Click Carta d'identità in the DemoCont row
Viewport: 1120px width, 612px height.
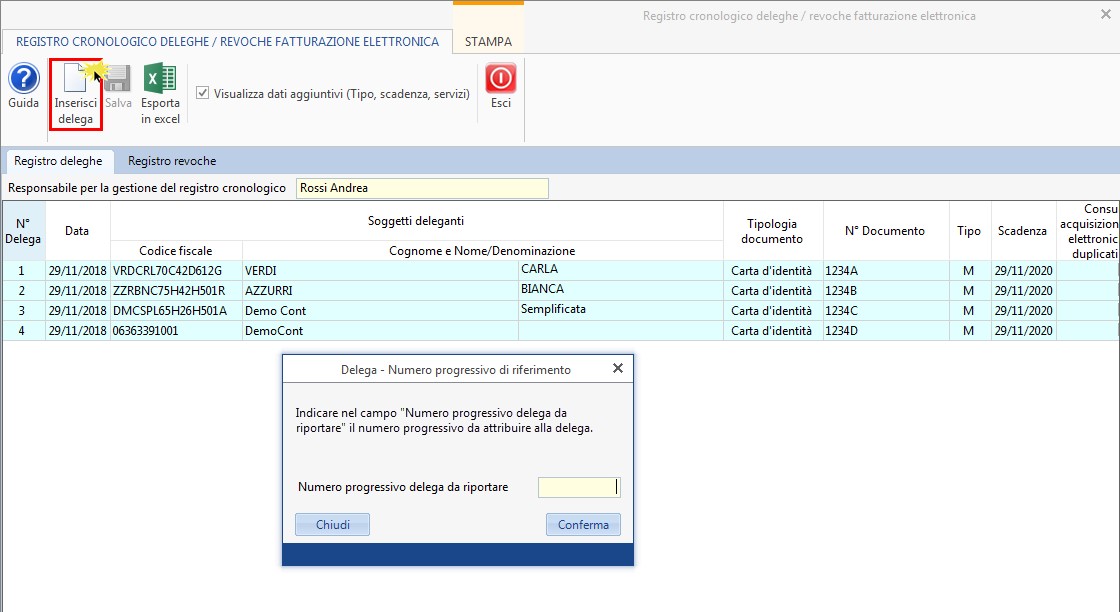[773, 331]
